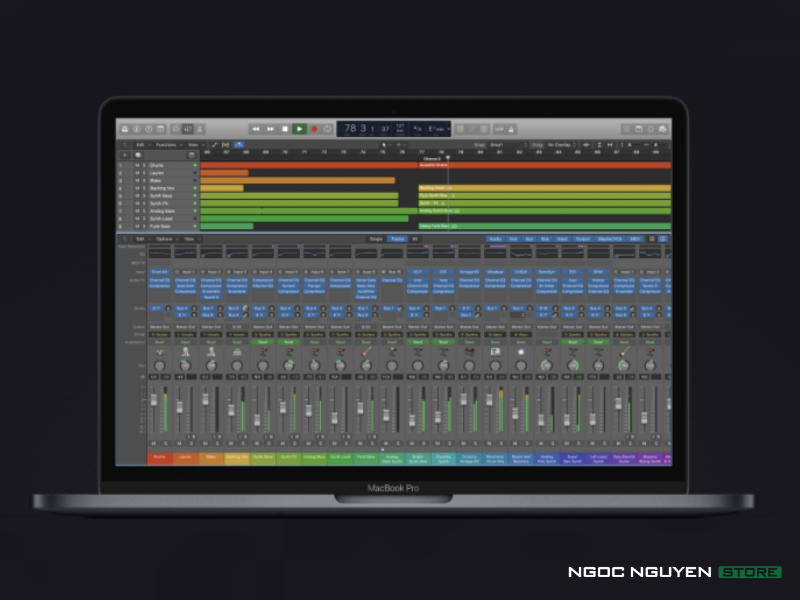
Task: Click the Fast Forward transport button
Action: tap(271, 129)
